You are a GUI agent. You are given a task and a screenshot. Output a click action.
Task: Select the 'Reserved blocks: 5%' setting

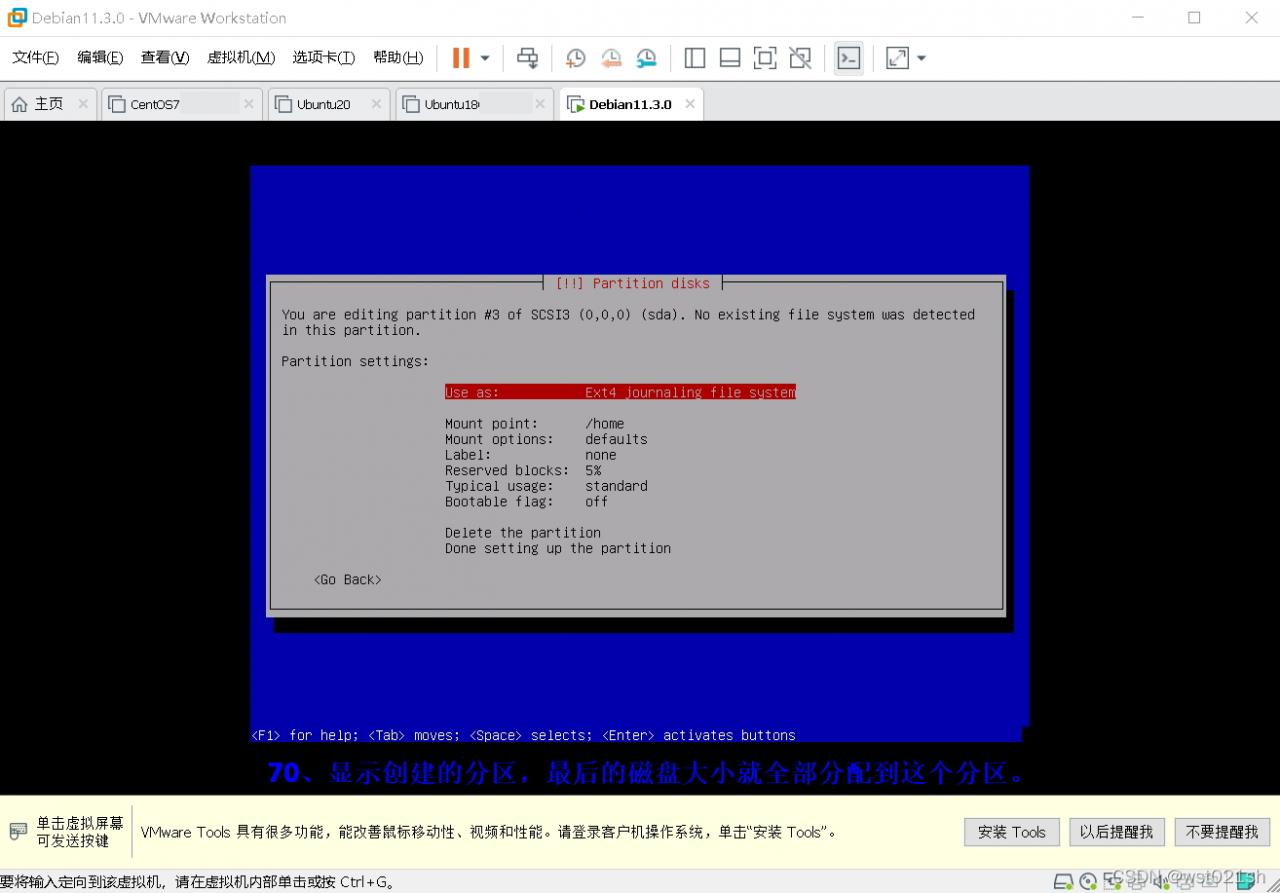[x=523, y=470]
